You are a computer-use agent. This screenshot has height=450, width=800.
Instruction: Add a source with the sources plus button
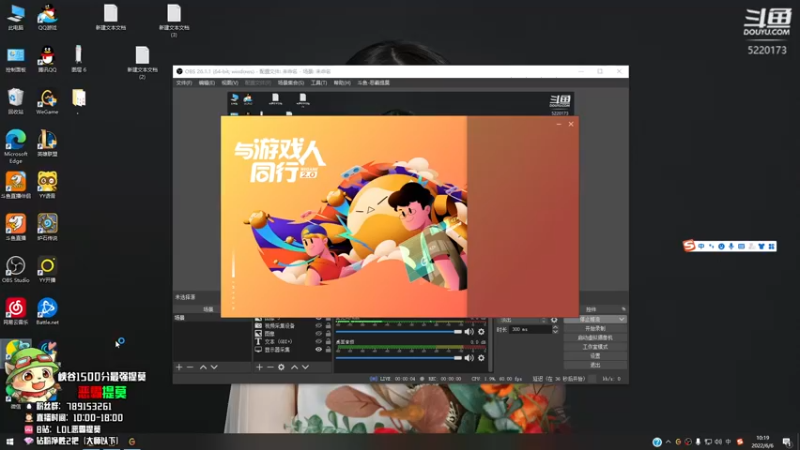[x=259, y=367]
